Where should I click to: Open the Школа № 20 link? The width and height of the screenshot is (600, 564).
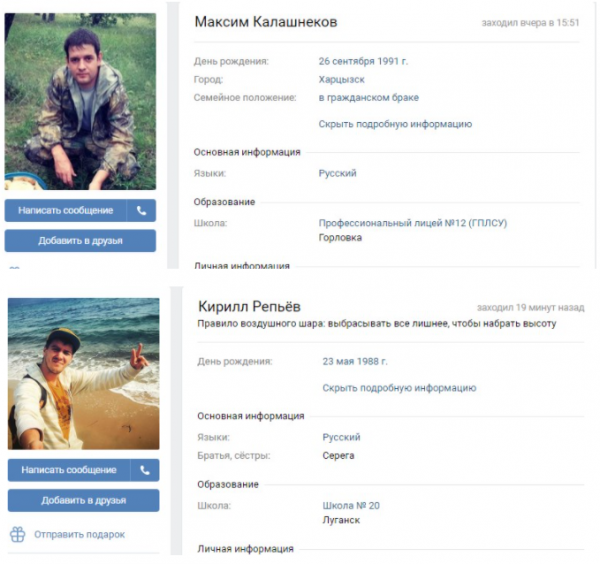coord(351,506)
